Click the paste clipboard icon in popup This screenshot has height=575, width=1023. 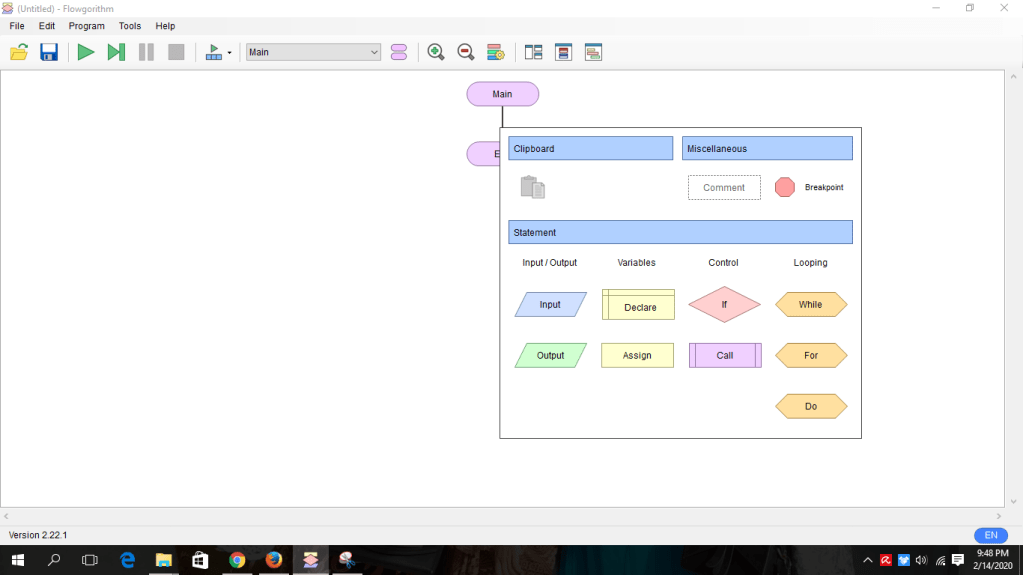pyautogui.click(x=533, y=187)
